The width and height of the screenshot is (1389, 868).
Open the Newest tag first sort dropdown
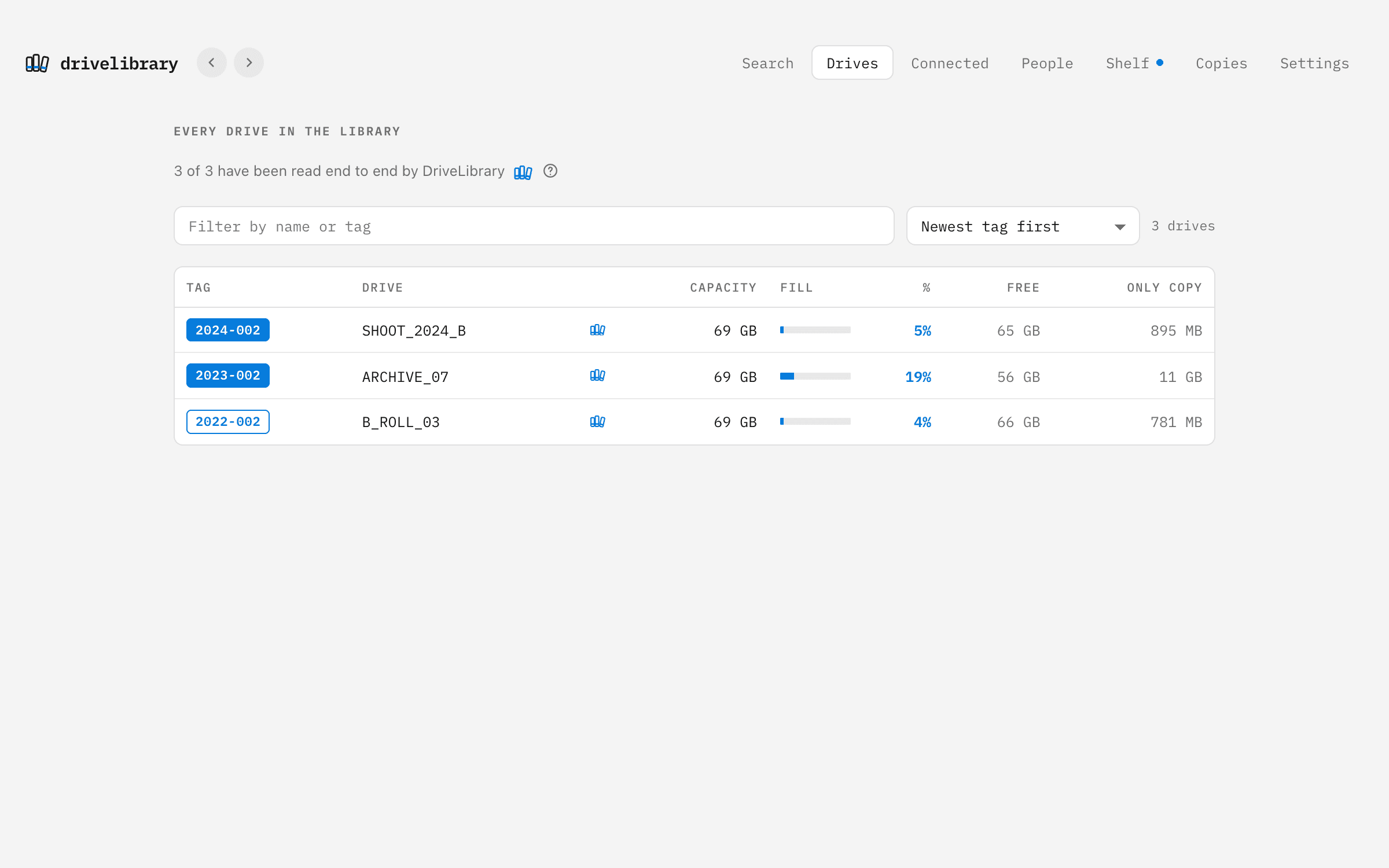tap(1023, 226)
